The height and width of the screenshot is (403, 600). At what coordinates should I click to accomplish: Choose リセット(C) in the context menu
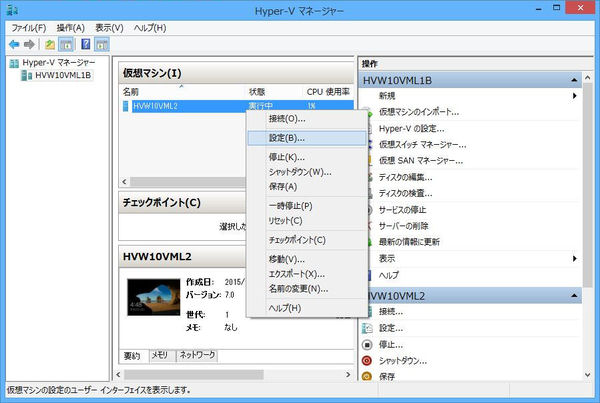[307, 221]
